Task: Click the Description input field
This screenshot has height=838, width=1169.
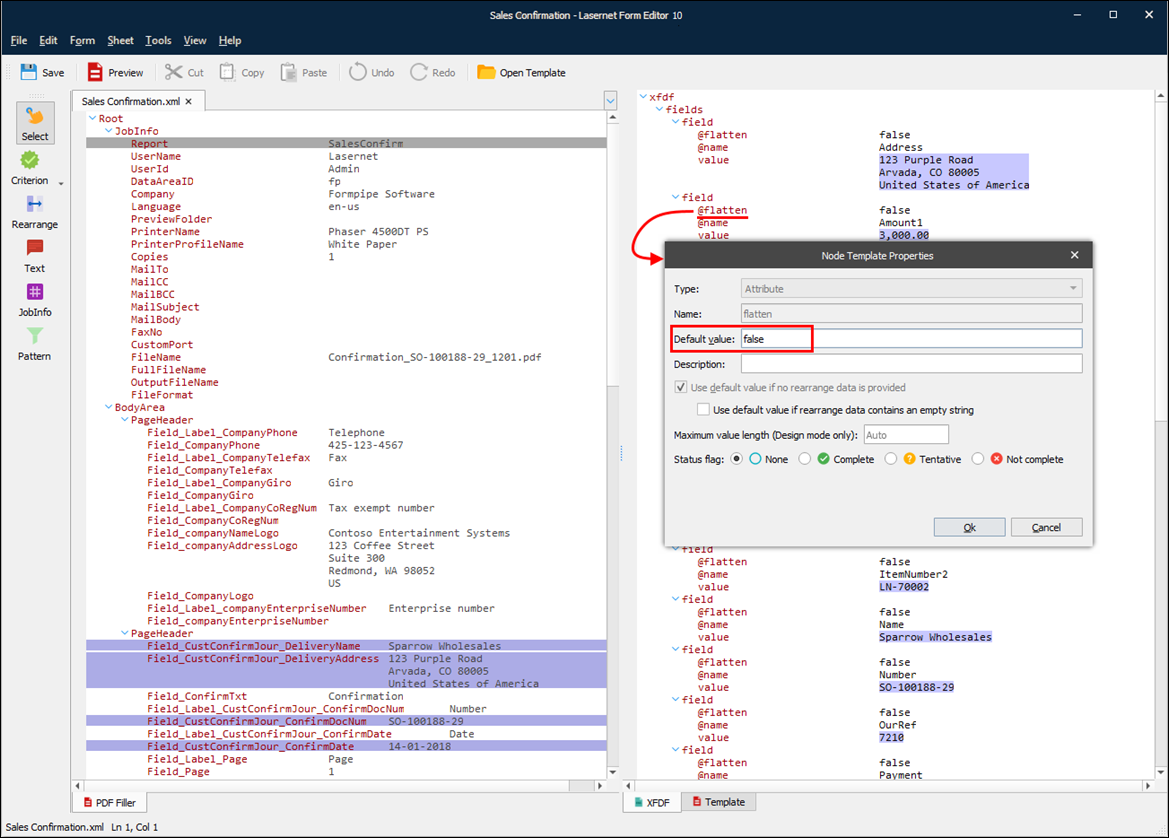Action: [911, 364]
